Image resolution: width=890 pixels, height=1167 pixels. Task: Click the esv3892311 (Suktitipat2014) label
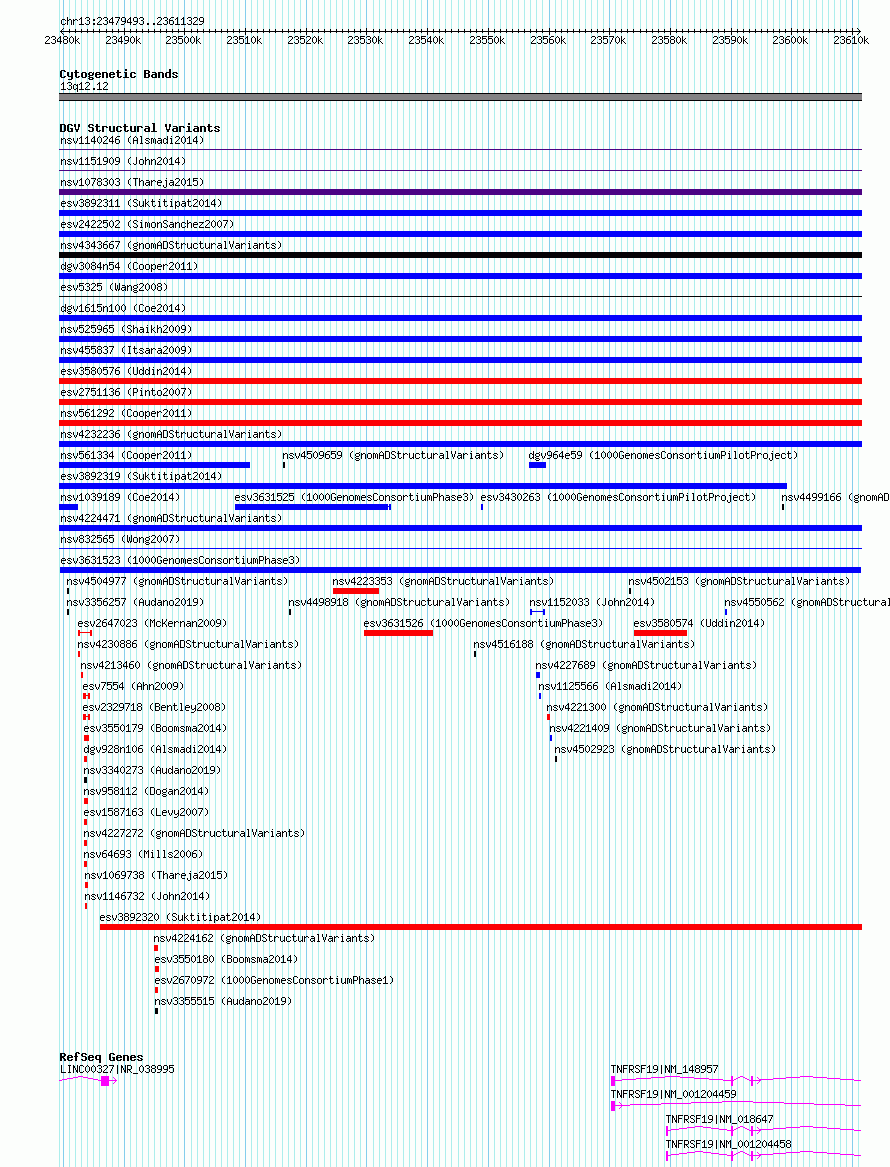(x=141, y=202)
